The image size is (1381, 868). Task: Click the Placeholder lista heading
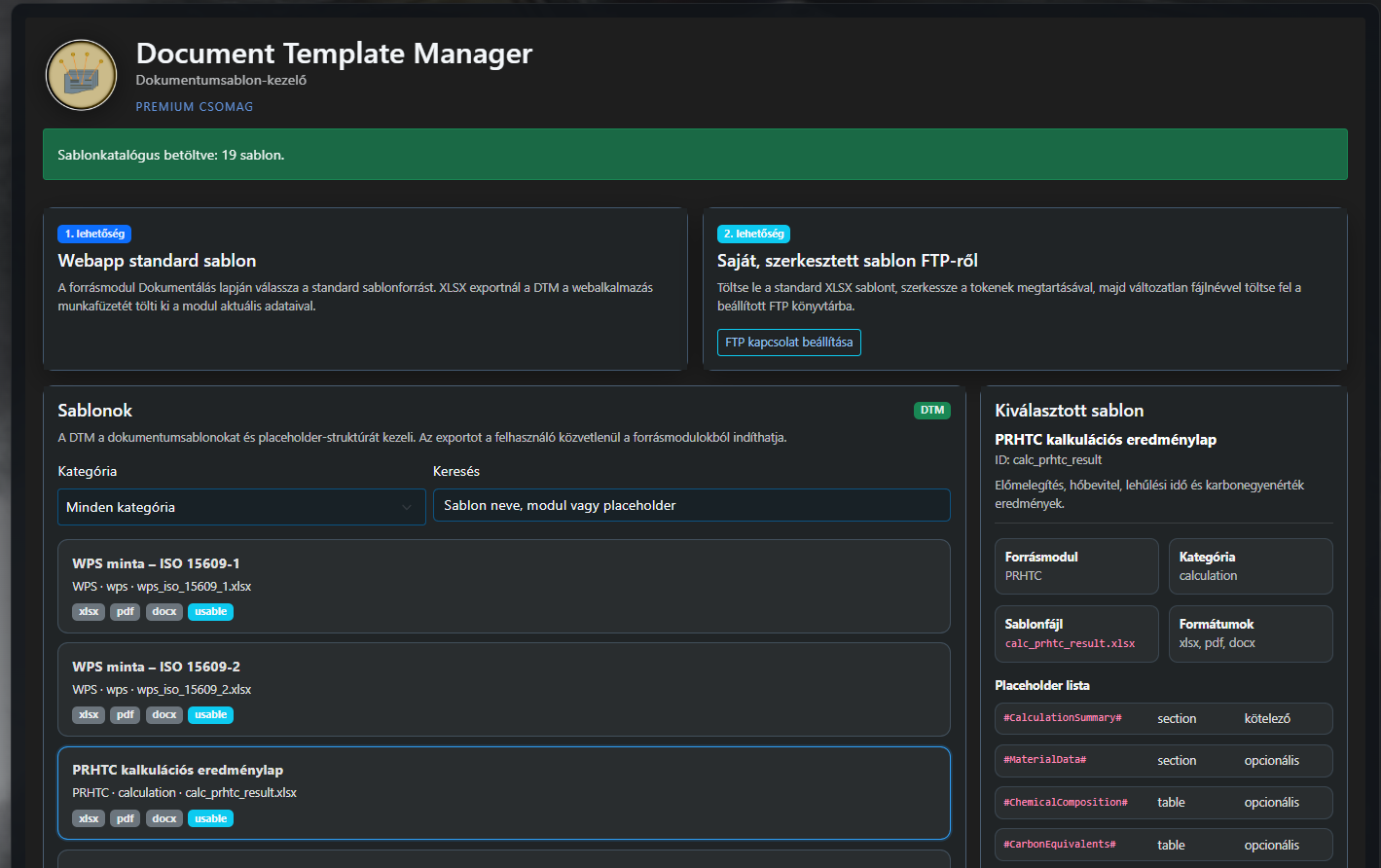tap(1042, 686)
